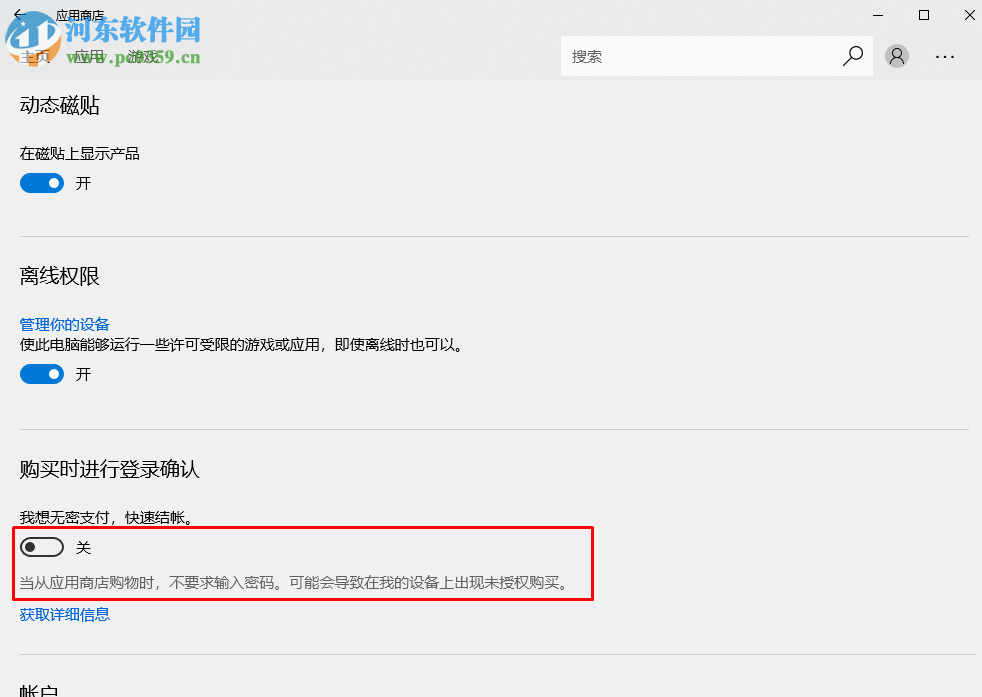The height and width of the screenshot is (697, 982).
Task: Click the 应用商店 title text
Action: (x=78, y=15)
